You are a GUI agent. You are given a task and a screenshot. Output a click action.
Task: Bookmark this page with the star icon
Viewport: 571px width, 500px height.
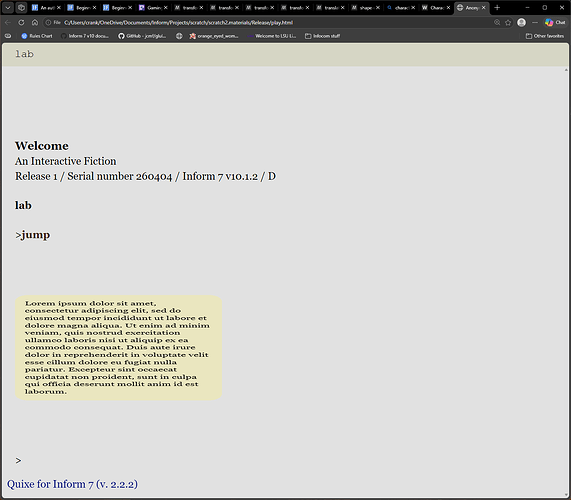coord(508,23)
